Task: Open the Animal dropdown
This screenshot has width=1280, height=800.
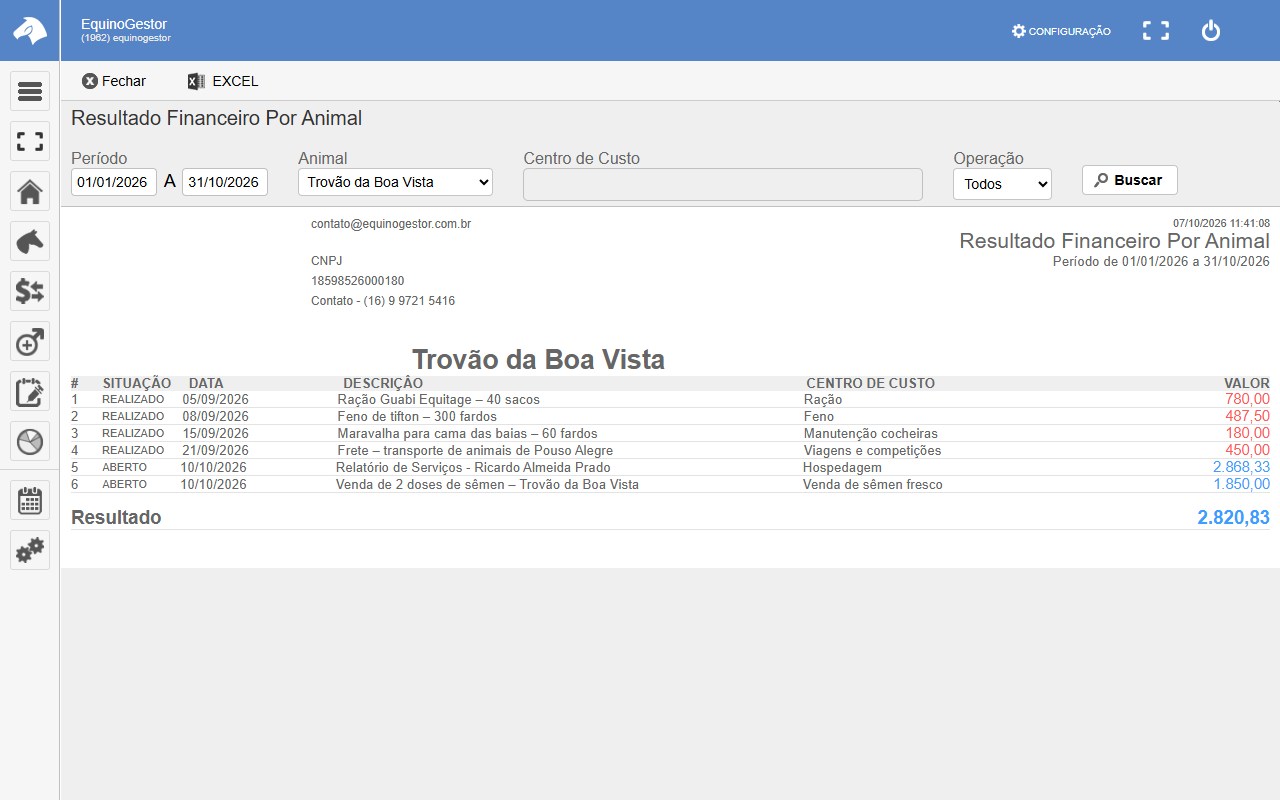Action: click(x=396, y=182)
